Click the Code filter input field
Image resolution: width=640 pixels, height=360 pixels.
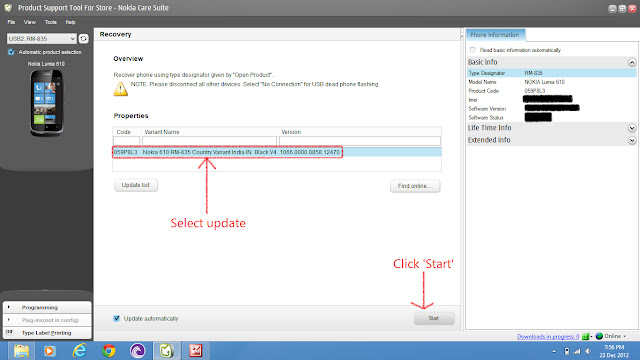[127, 141]
